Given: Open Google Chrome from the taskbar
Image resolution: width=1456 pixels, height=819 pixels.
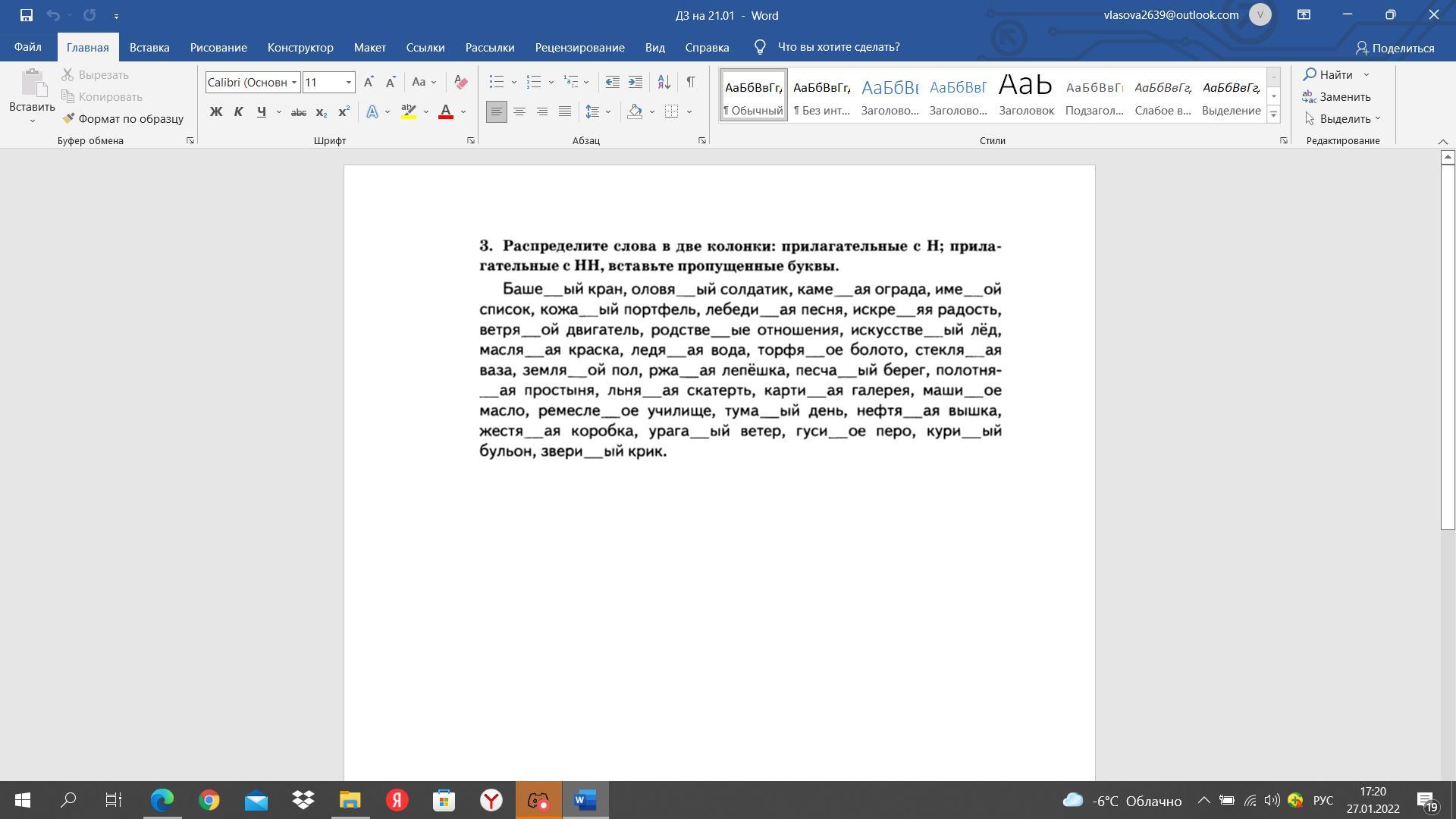Looking at the screenshot, I should [209, 800].
